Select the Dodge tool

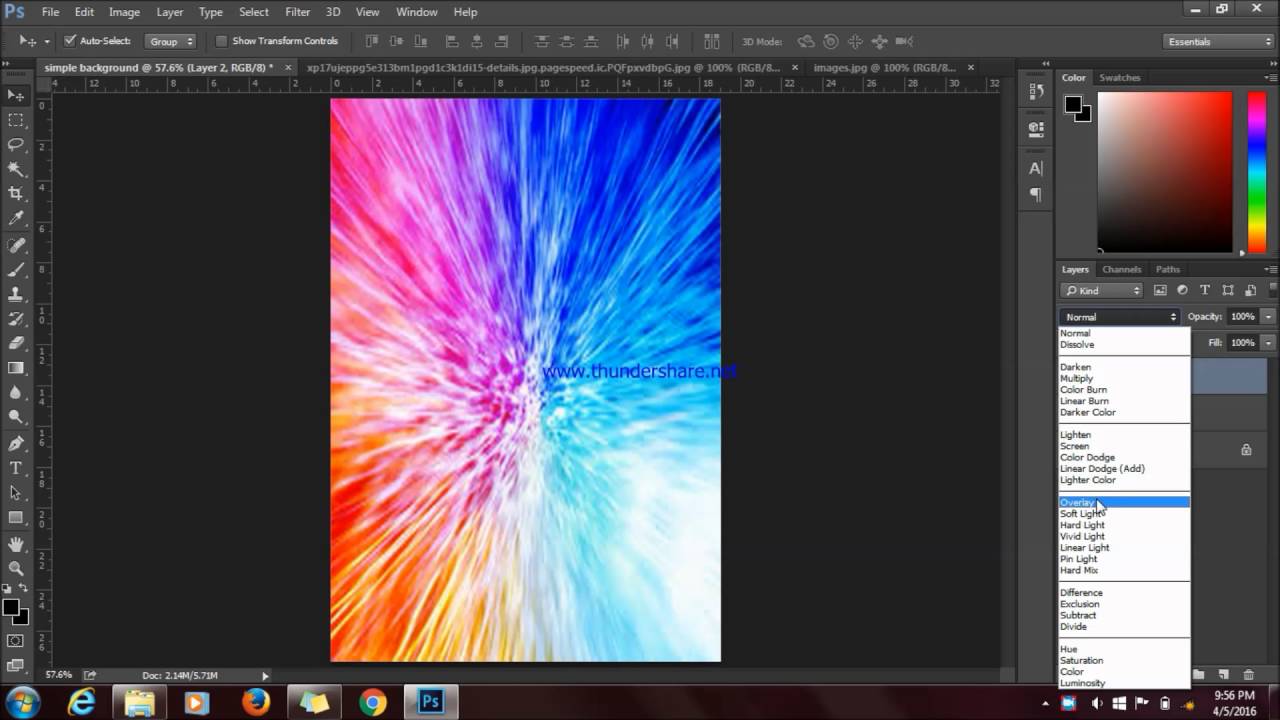[16, 417]
